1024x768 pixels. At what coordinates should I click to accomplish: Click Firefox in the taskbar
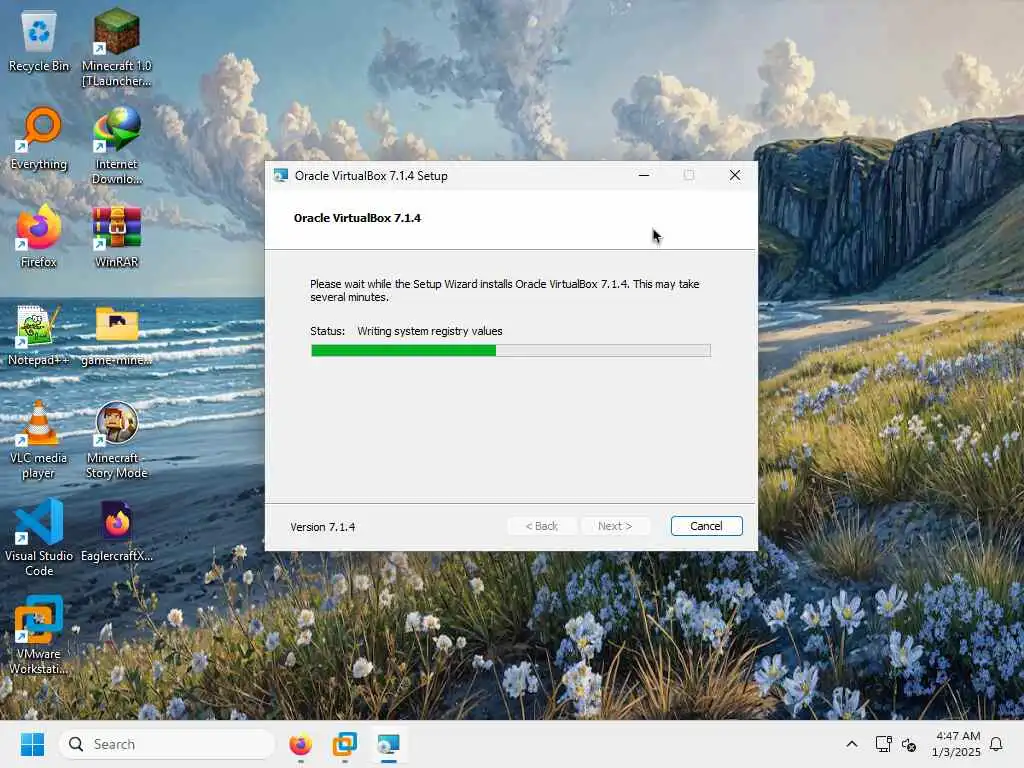(x=300, y=744)
